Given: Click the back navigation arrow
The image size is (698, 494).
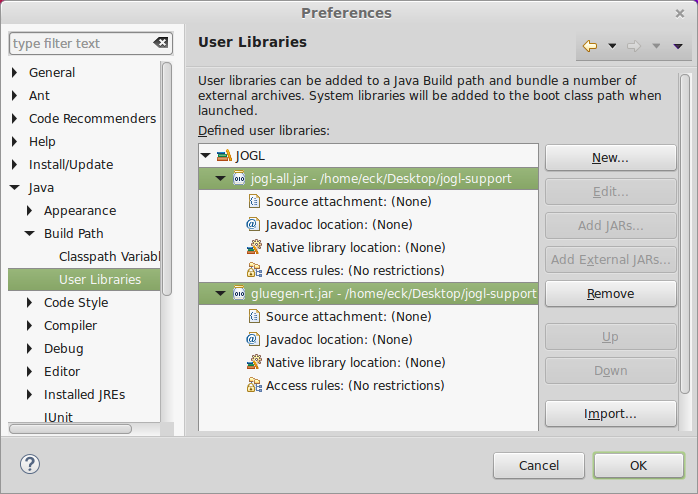Looking at the screenshot, I should (590, 46).
